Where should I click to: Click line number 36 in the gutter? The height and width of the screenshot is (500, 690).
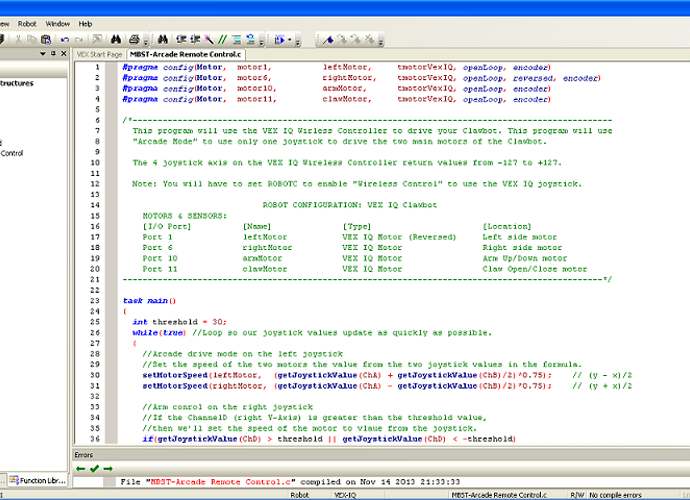[95, 439]
